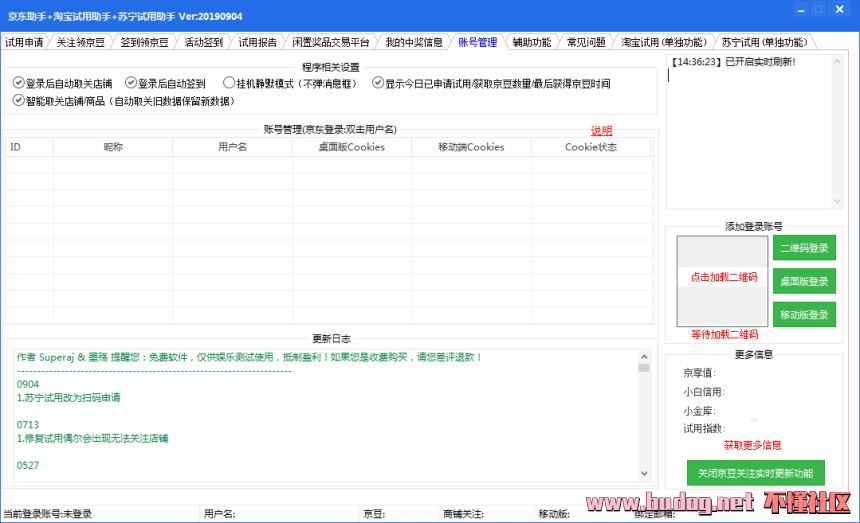The height and width of the screenshot is (523, 860).
Task: Click the red 说明 link
Action: pos(601,130)
